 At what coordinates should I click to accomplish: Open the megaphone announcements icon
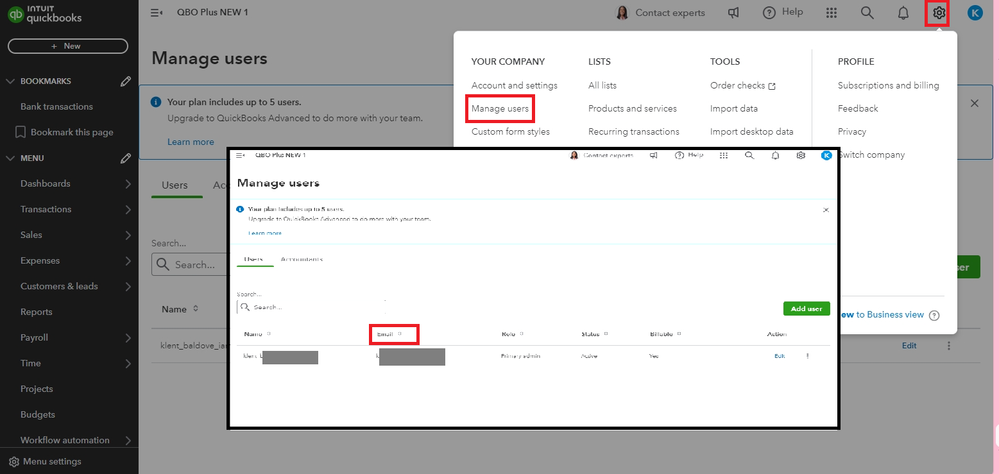click(733, 13)
